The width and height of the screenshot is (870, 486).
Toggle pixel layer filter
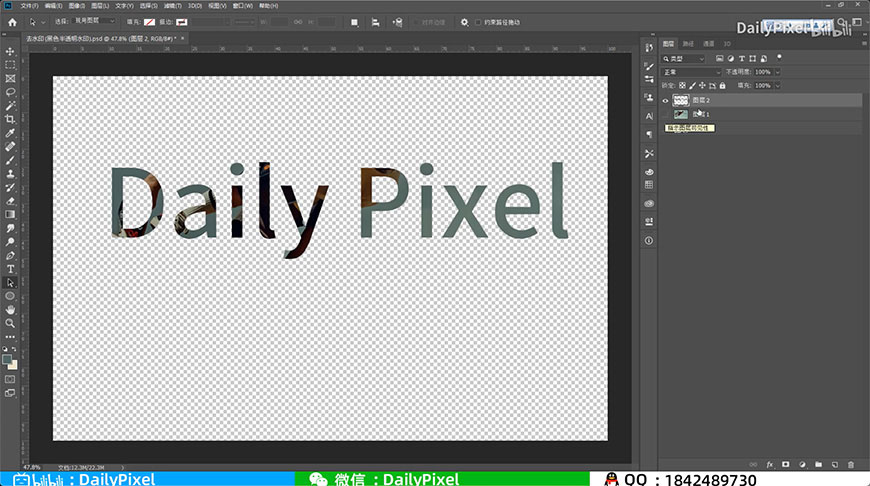[720, 58]
